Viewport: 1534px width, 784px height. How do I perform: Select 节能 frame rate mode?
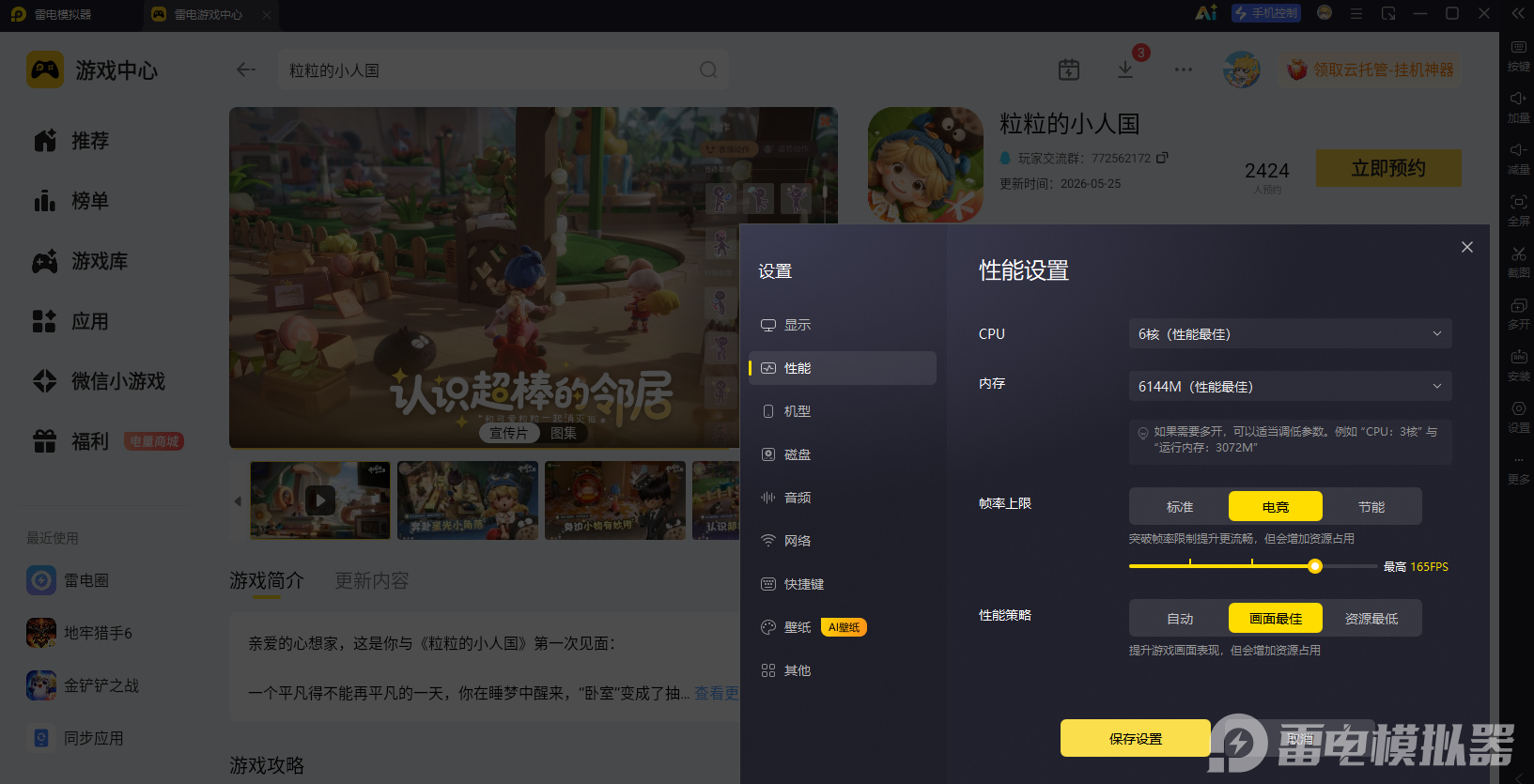(x=1371, y=506)
